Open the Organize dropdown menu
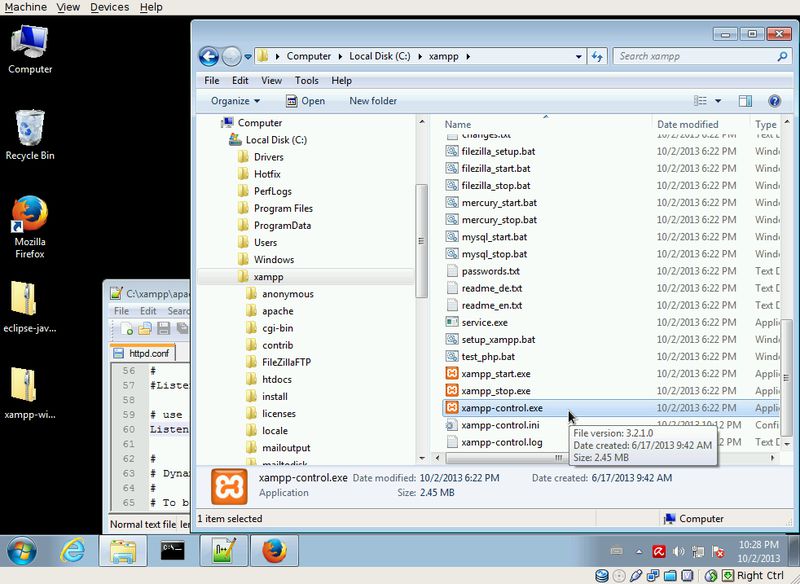Image resolution: width=800 pixels, height=584 pixels. 235,101
